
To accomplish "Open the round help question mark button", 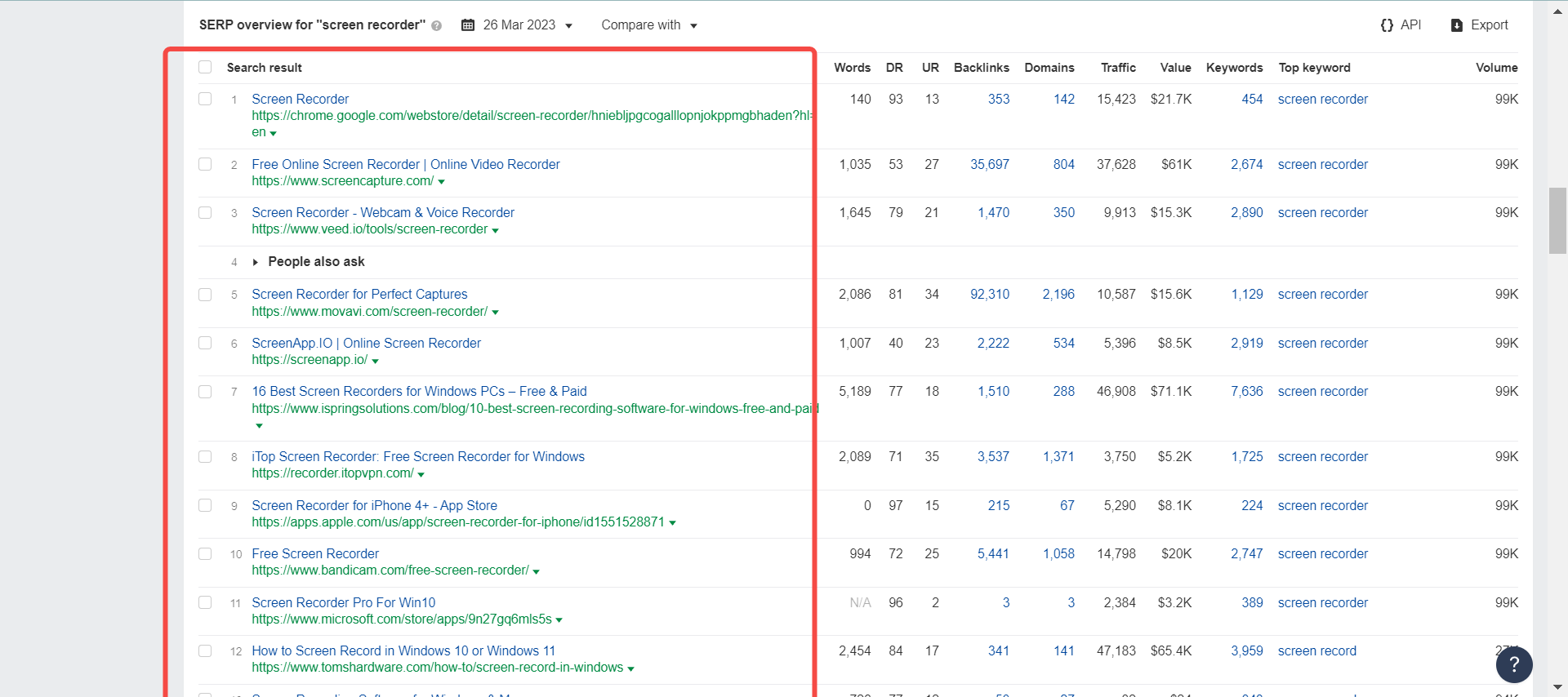I will coord(1514,664).
